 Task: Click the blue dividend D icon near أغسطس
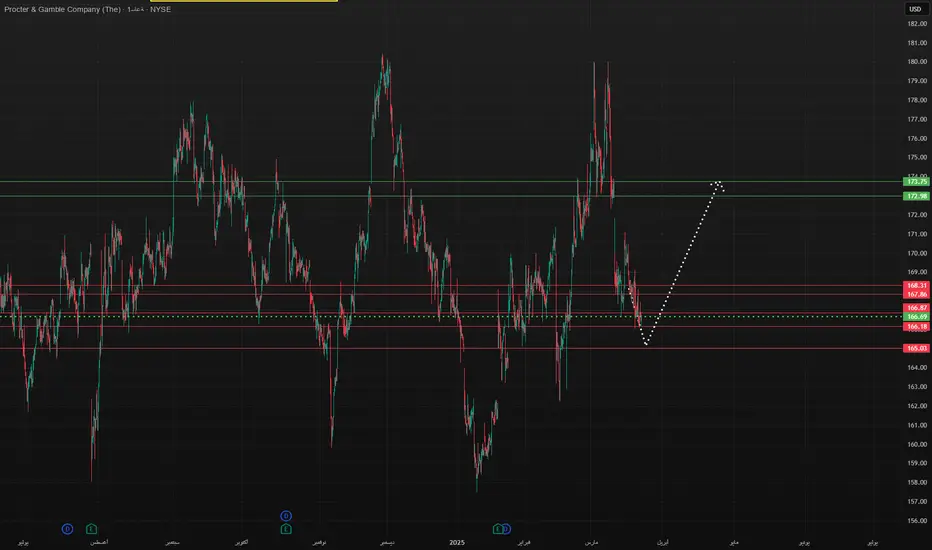[x=67, y=529]
